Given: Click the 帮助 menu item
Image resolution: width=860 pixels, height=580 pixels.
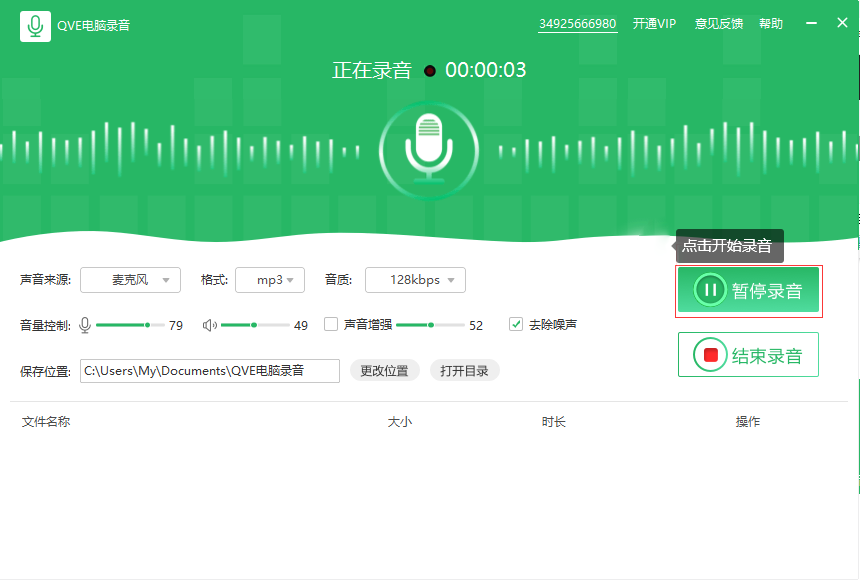Looking at the screenshot, I should [771, 23].
